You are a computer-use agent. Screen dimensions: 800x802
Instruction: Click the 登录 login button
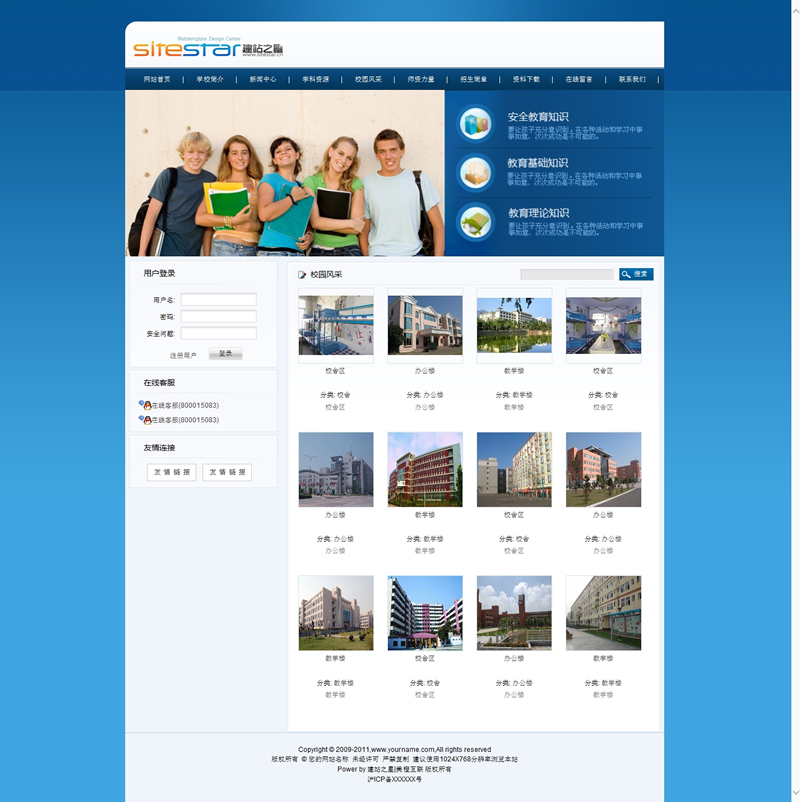coord(225,354)
